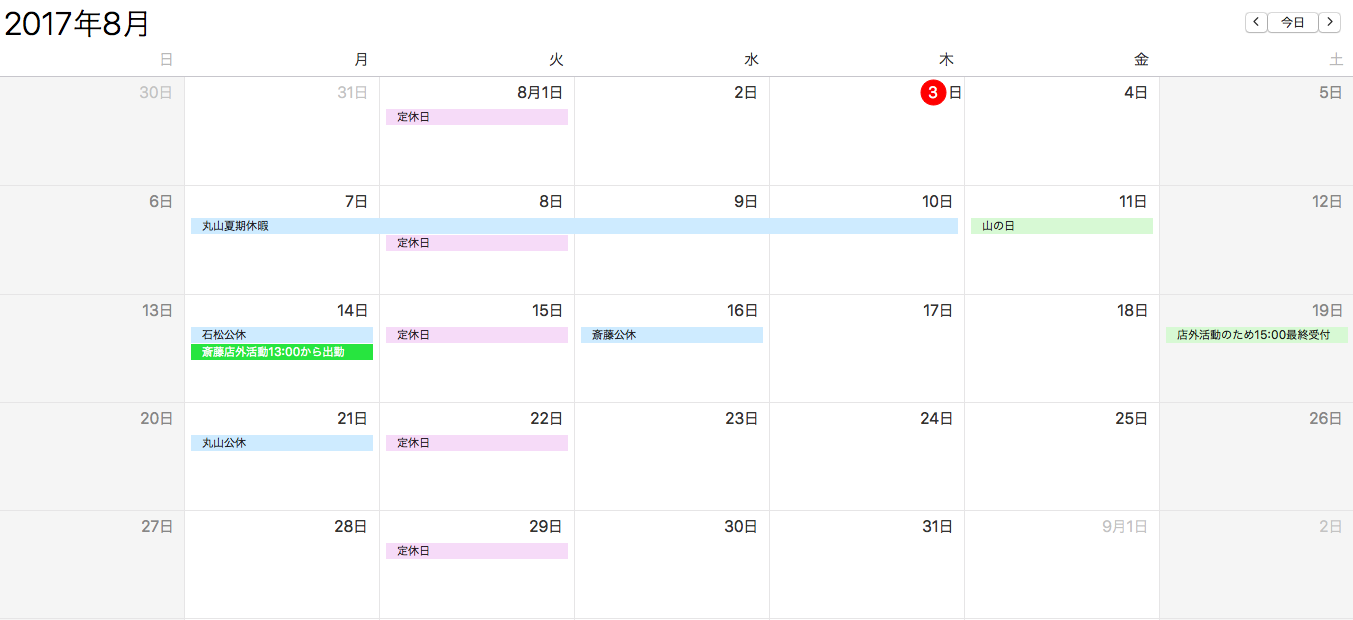
Task: Select the greyed 9月1日 day cell
Action: [x=1062, y=565]
